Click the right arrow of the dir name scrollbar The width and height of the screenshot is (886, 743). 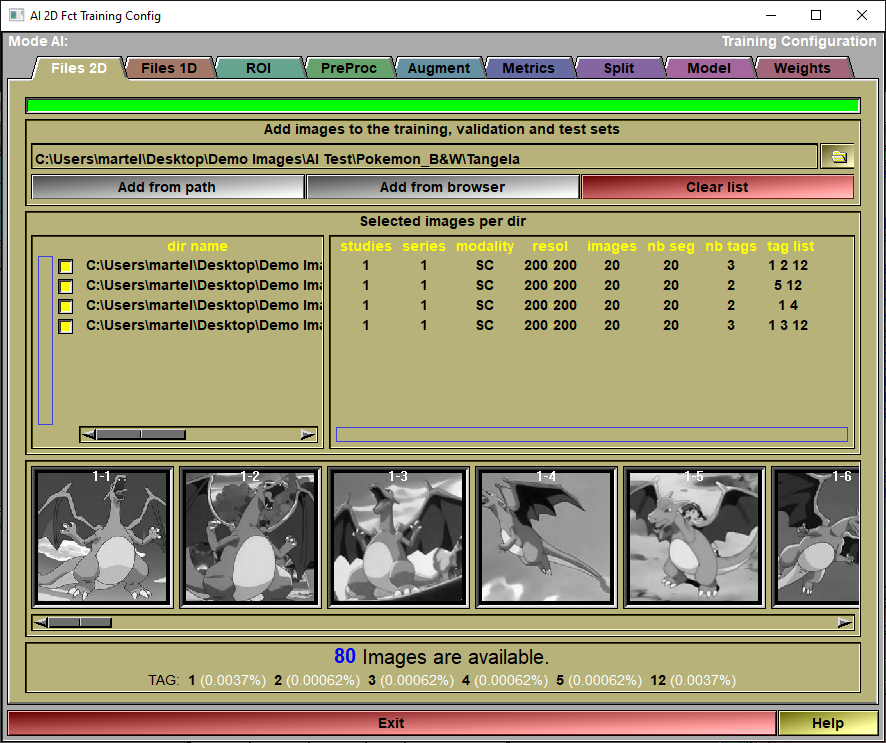coord(308,434)
